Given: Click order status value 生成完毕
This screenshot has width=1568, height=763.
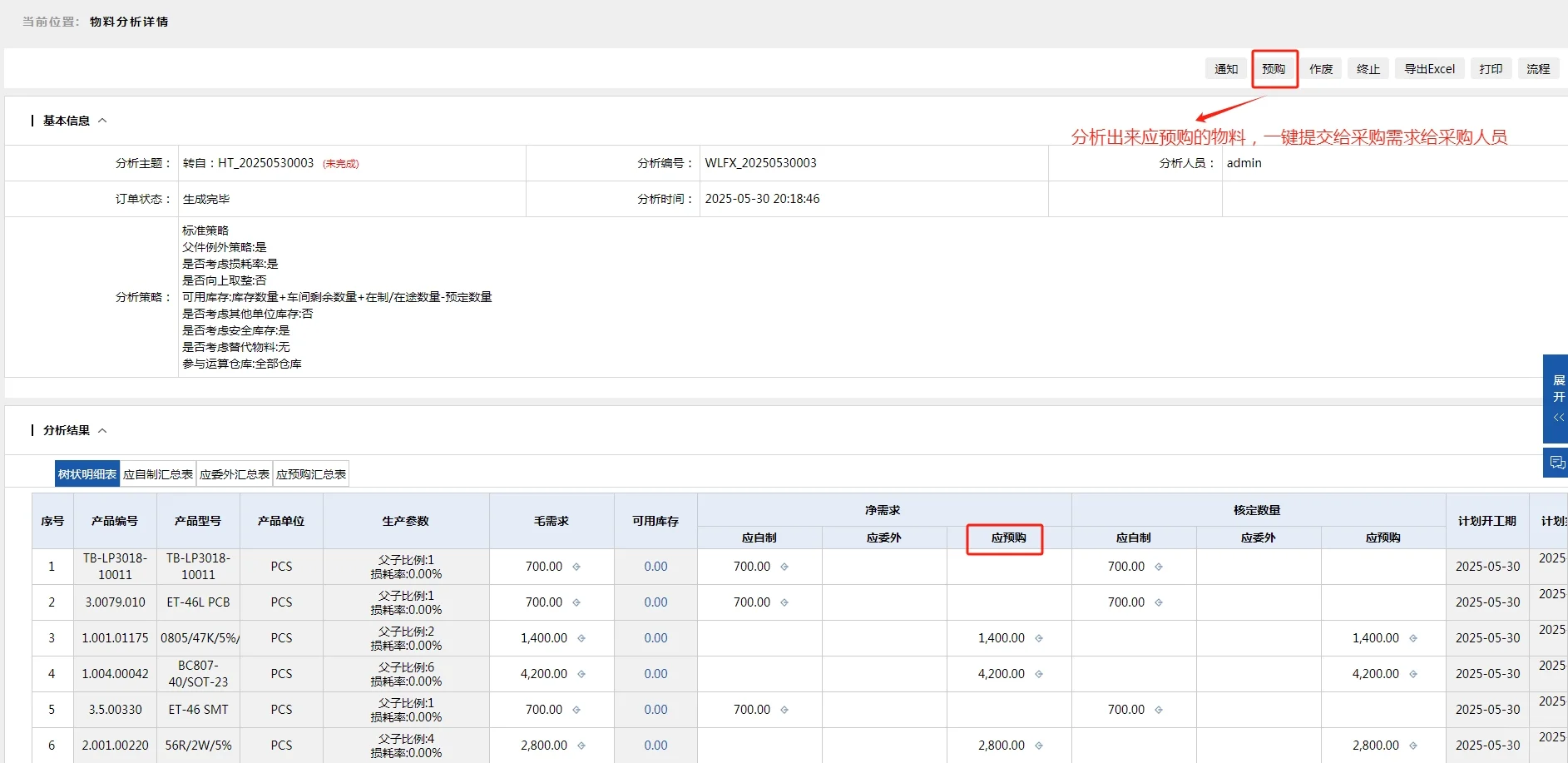Looking at the screenshot, I should [206, 199].
